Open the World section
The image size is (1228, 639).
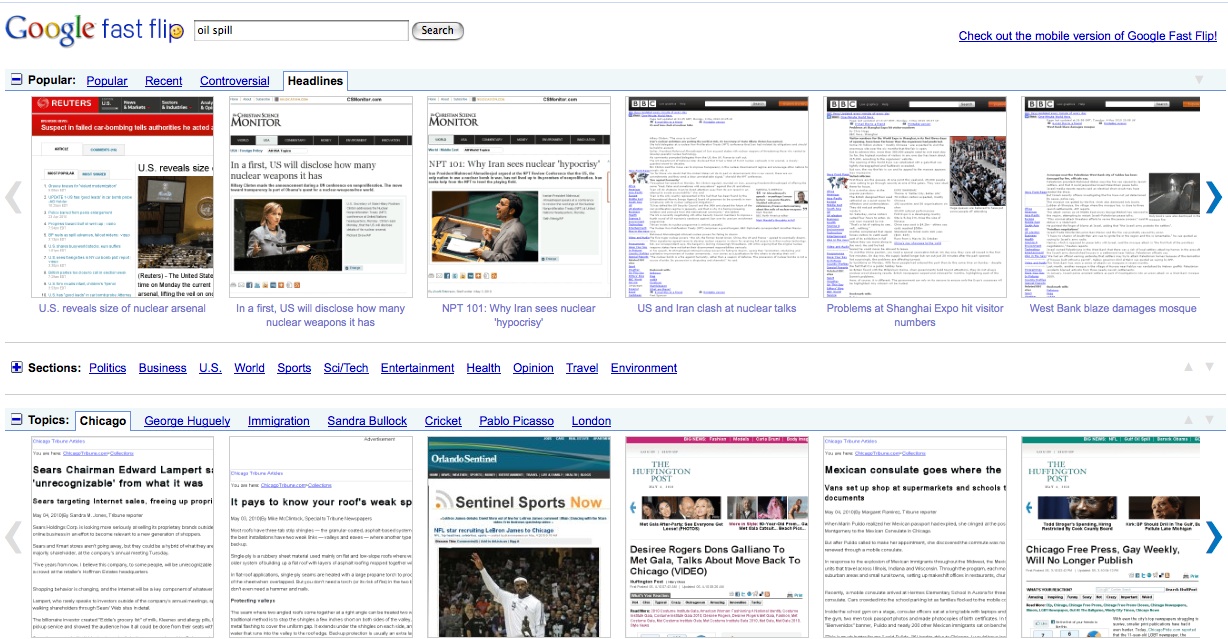[250, 368]
